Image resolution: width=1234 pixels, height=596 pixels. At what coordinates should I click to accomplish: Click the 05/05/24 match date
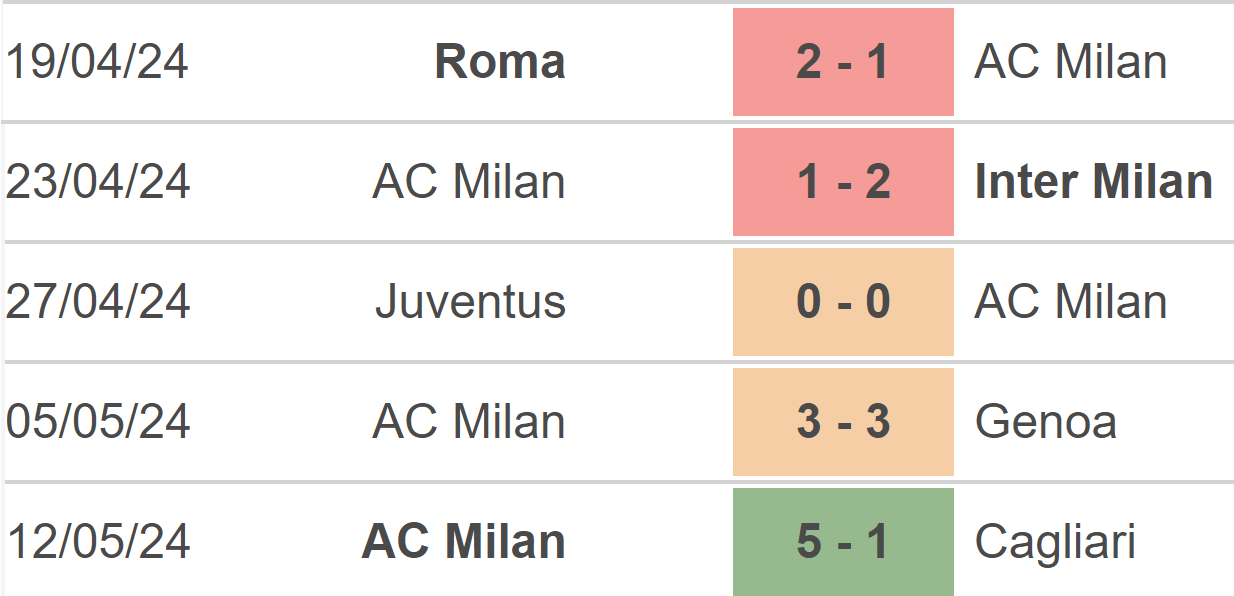point(97,422)
